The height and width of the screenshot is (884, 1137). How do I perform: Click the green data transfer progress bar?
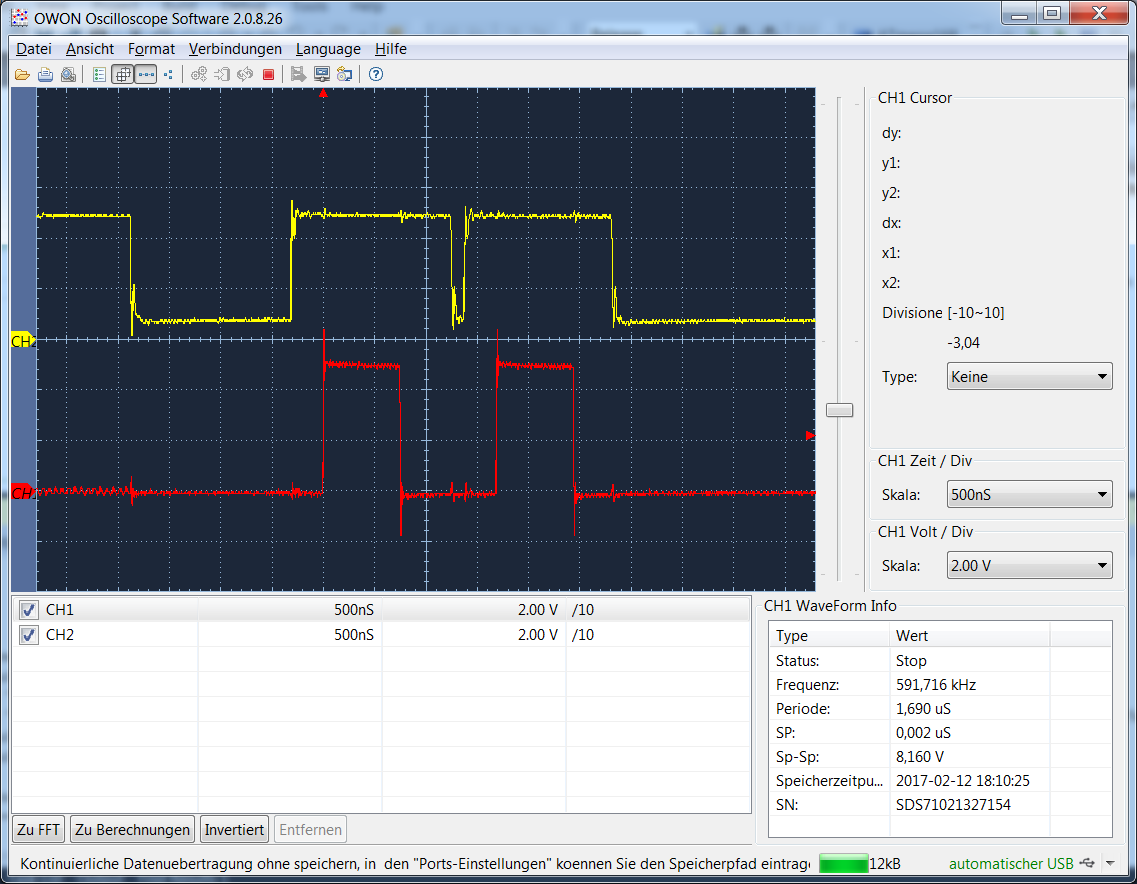843,863
